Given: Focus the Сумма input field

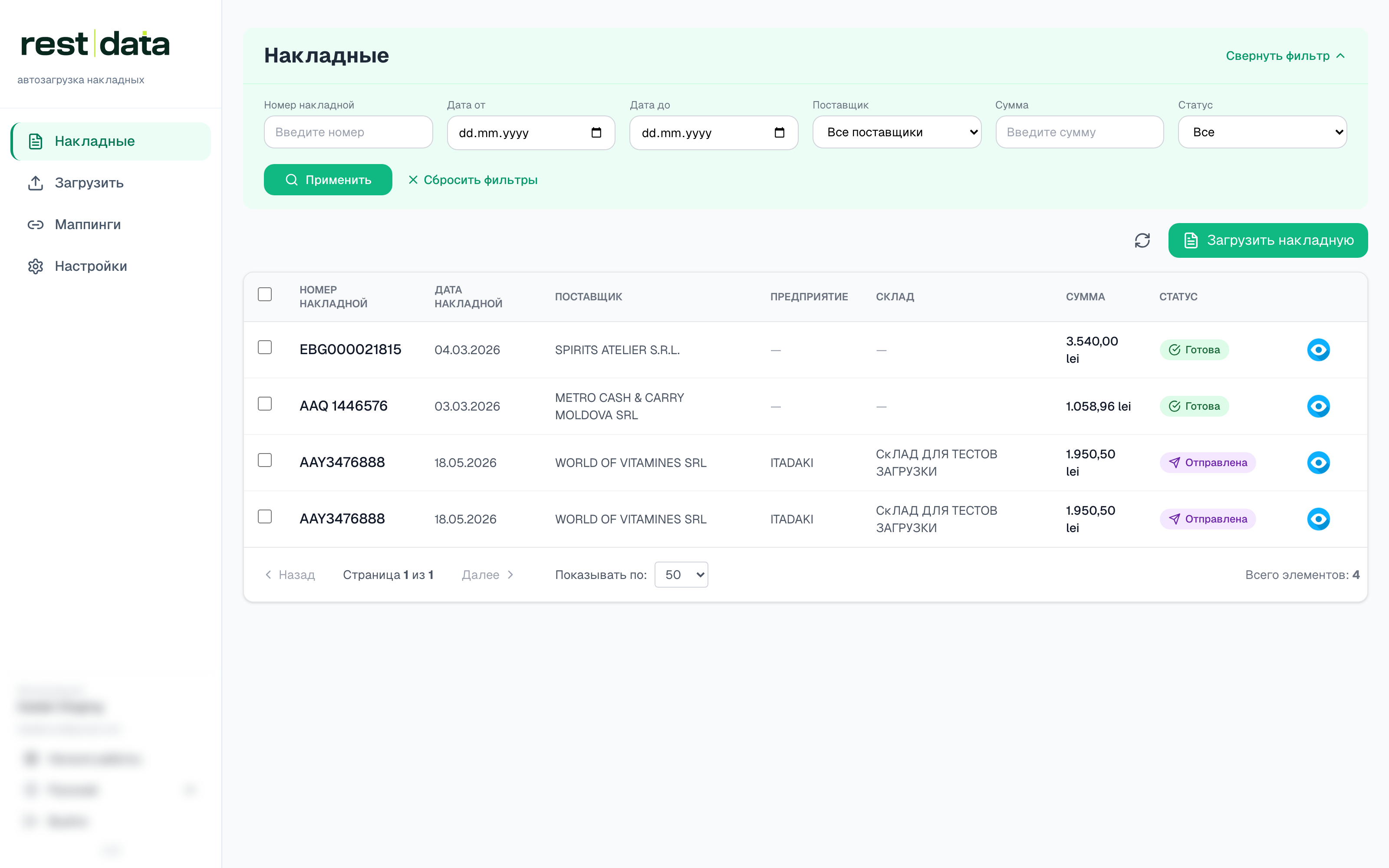Looking at the screenshot, I should pyautogui.click(x=1080, y=132).
